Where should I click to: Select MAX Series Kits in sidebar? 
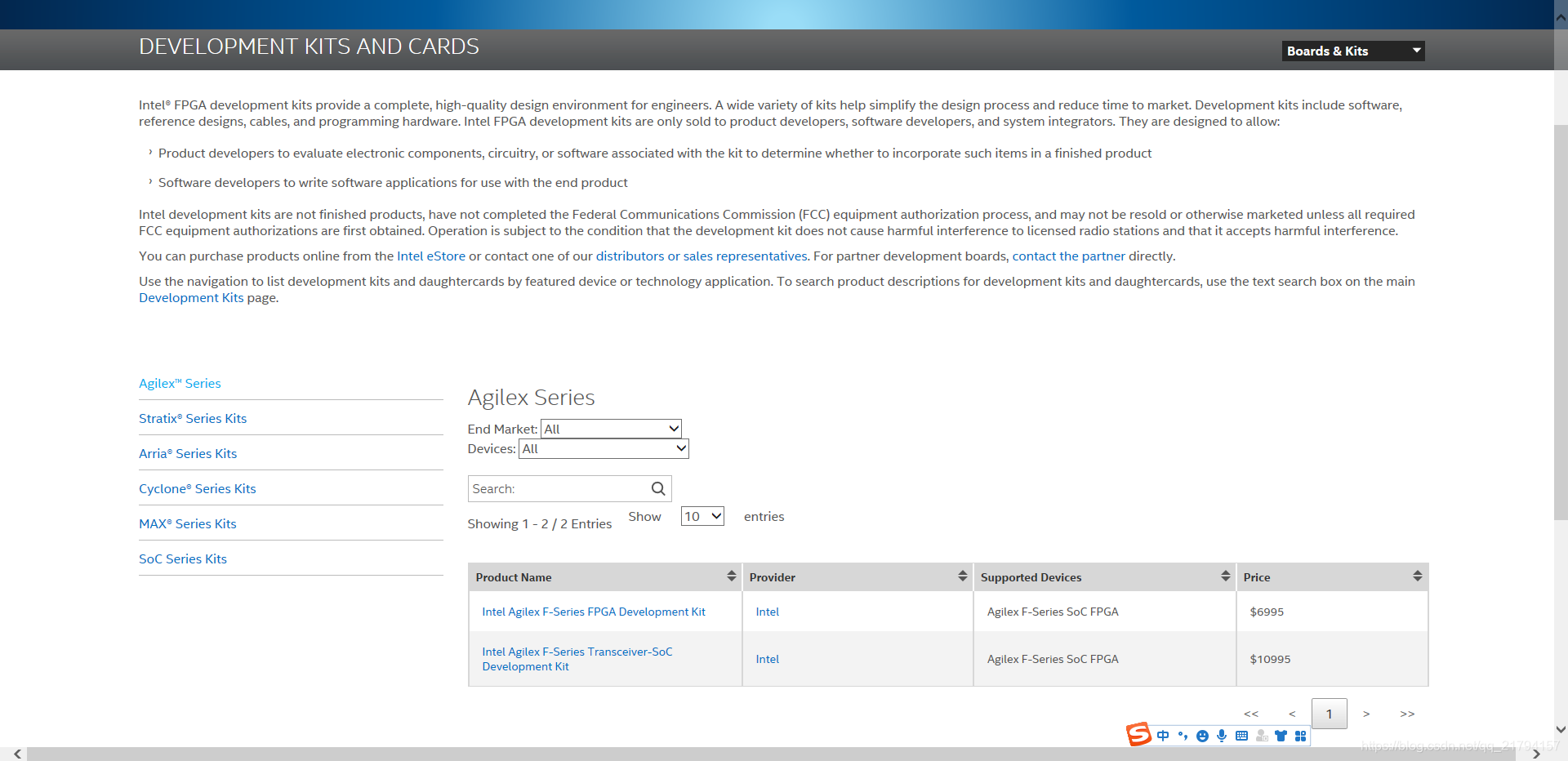[188, 523]
